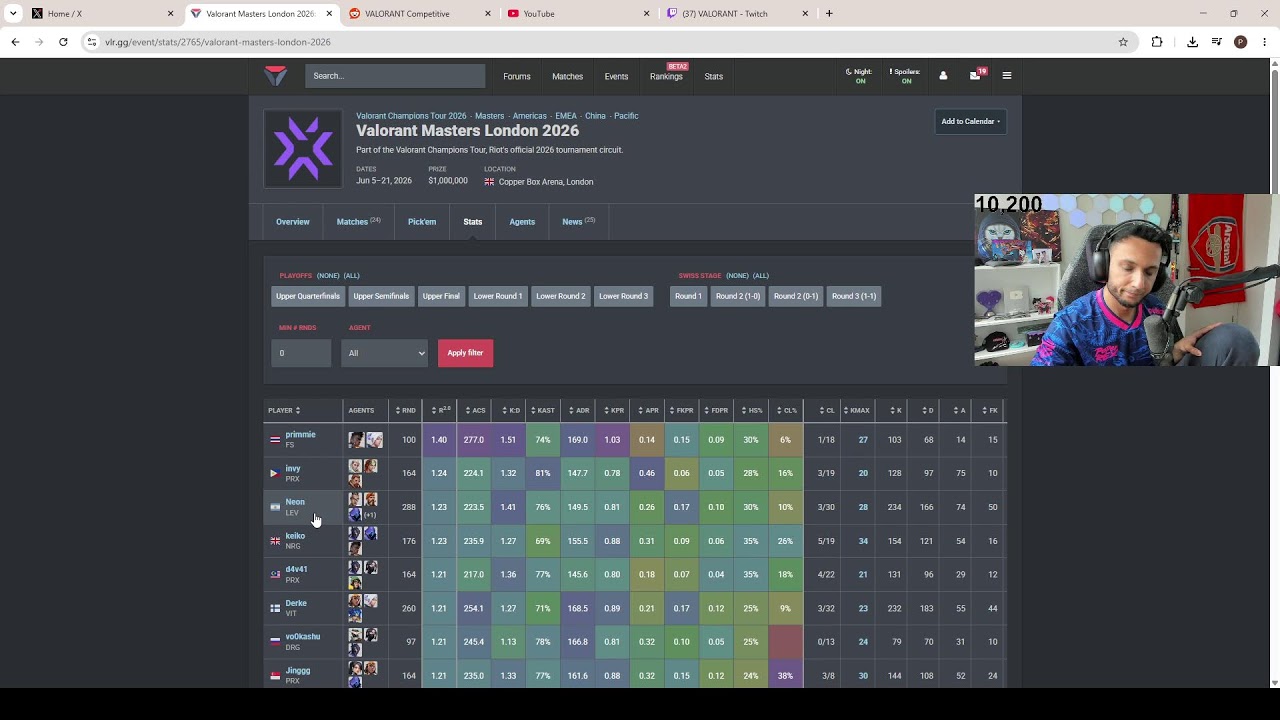Viewport: 1280px width, 720px height.
Task: Click the Min # Rnds input field
Action: (301, 353)
